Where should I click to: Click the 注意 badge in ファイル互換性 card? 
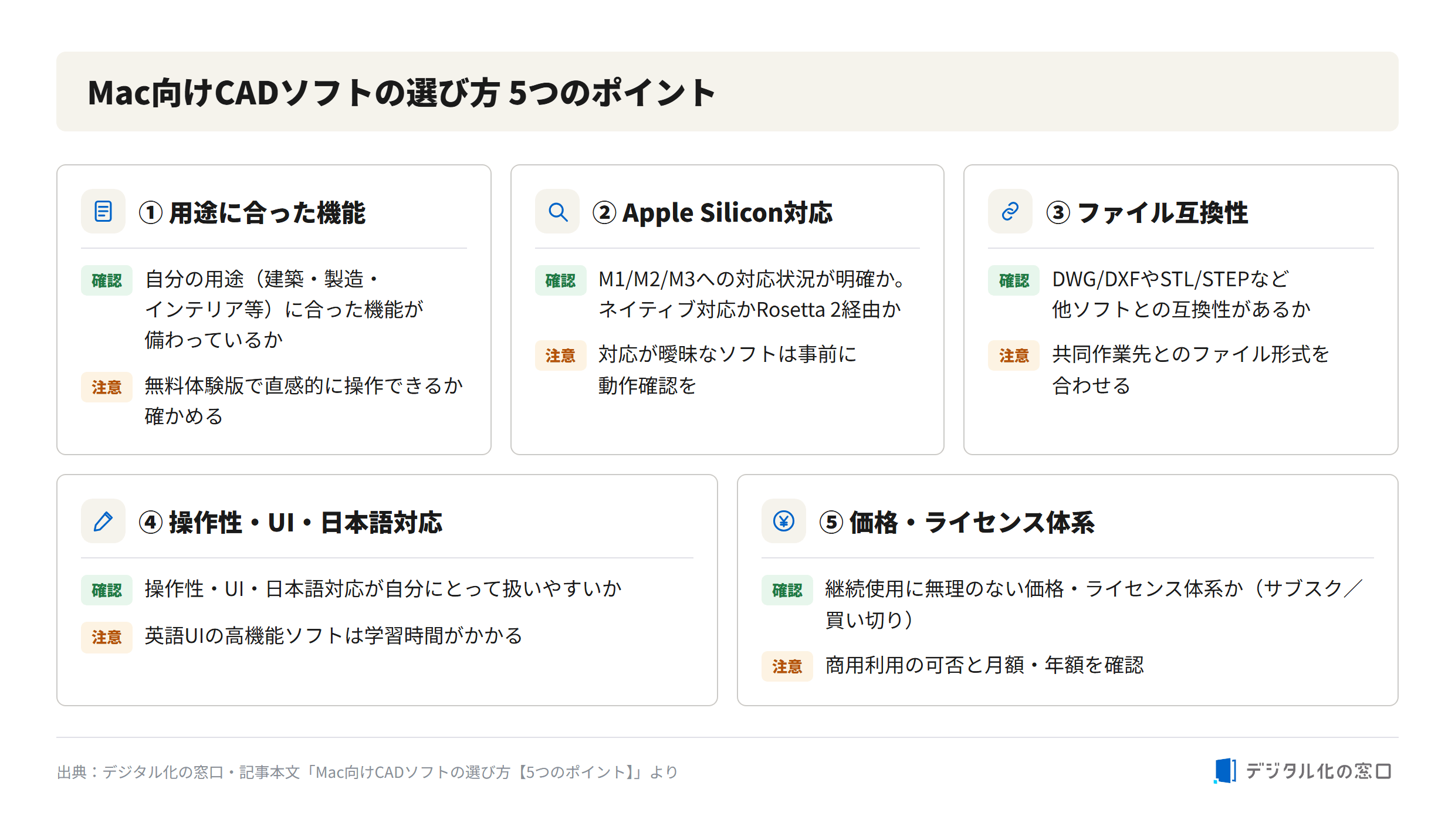click(1014, 355)
